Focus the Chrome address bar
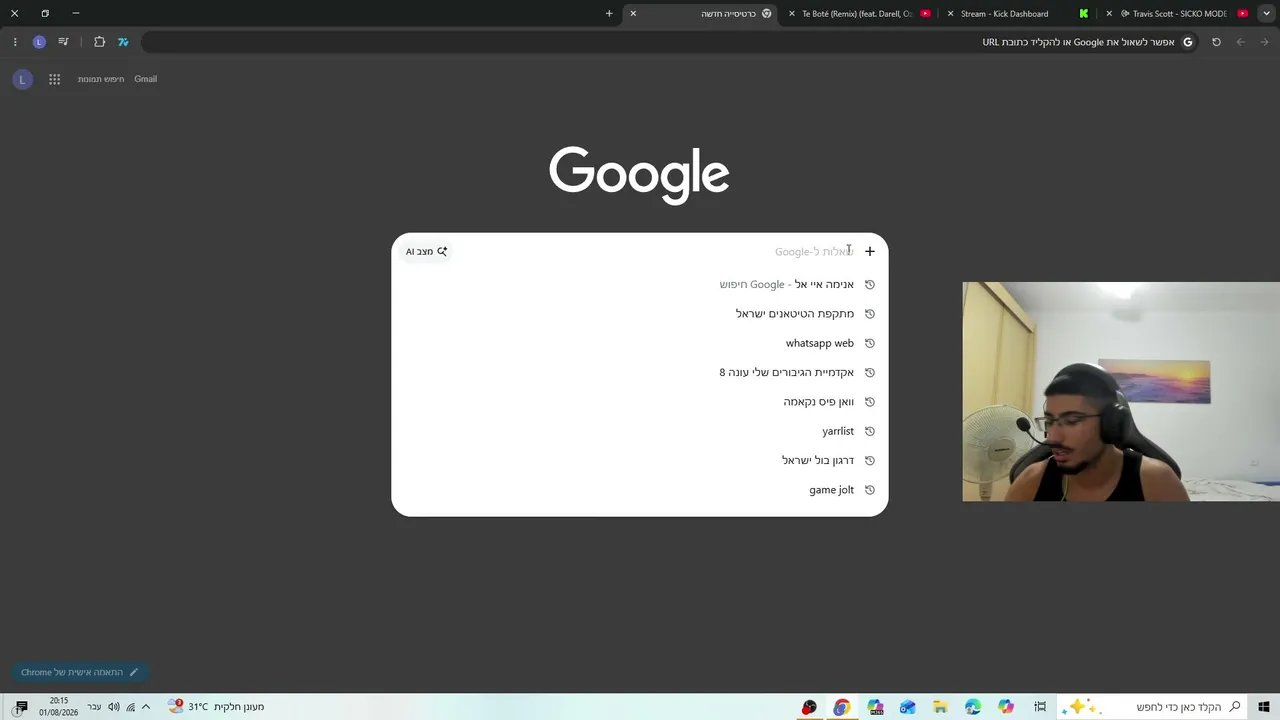Screen dimensions: 1280x720 (x=670, y=42)
